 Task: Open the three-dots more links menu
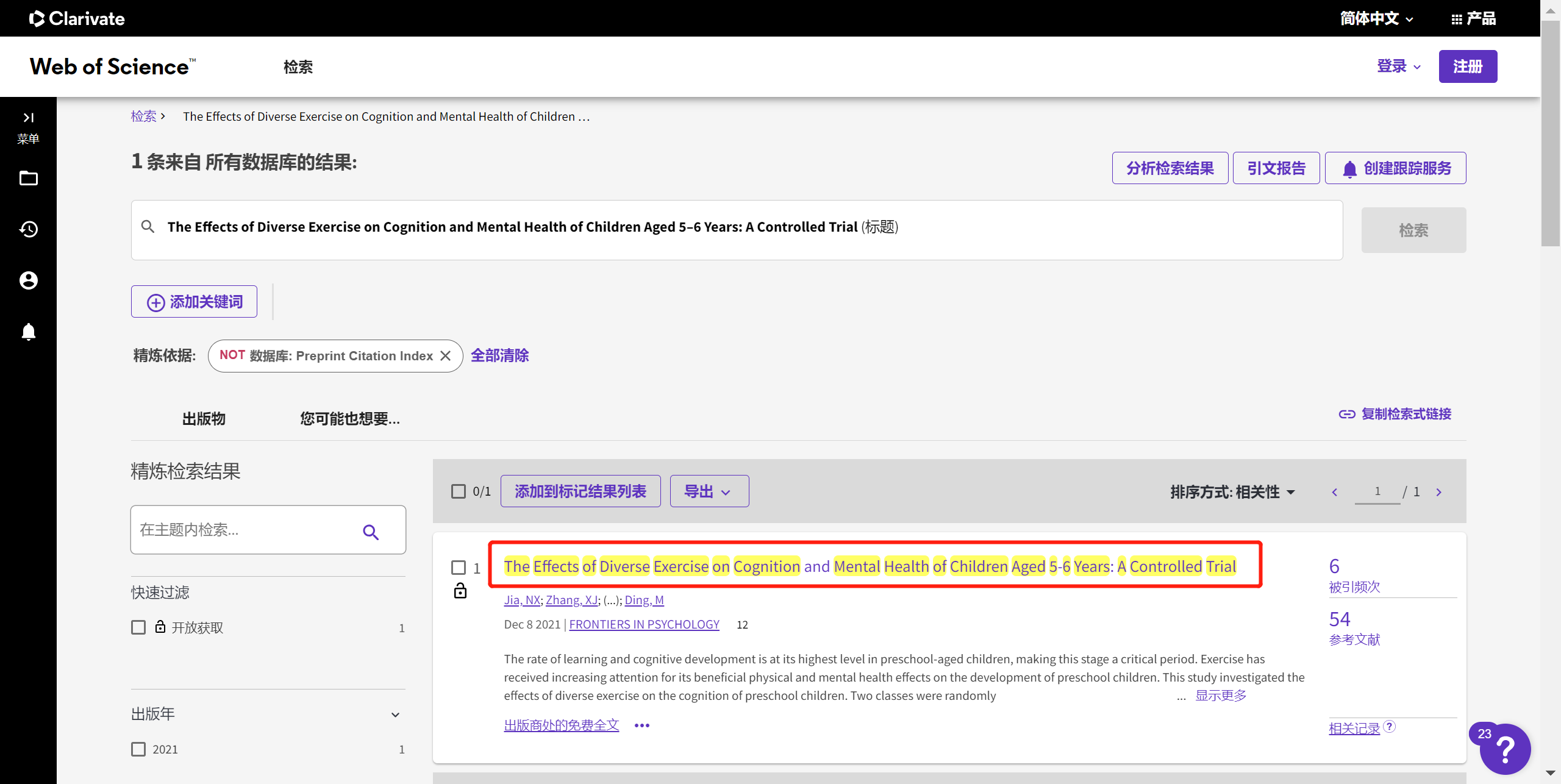point(642,725)
